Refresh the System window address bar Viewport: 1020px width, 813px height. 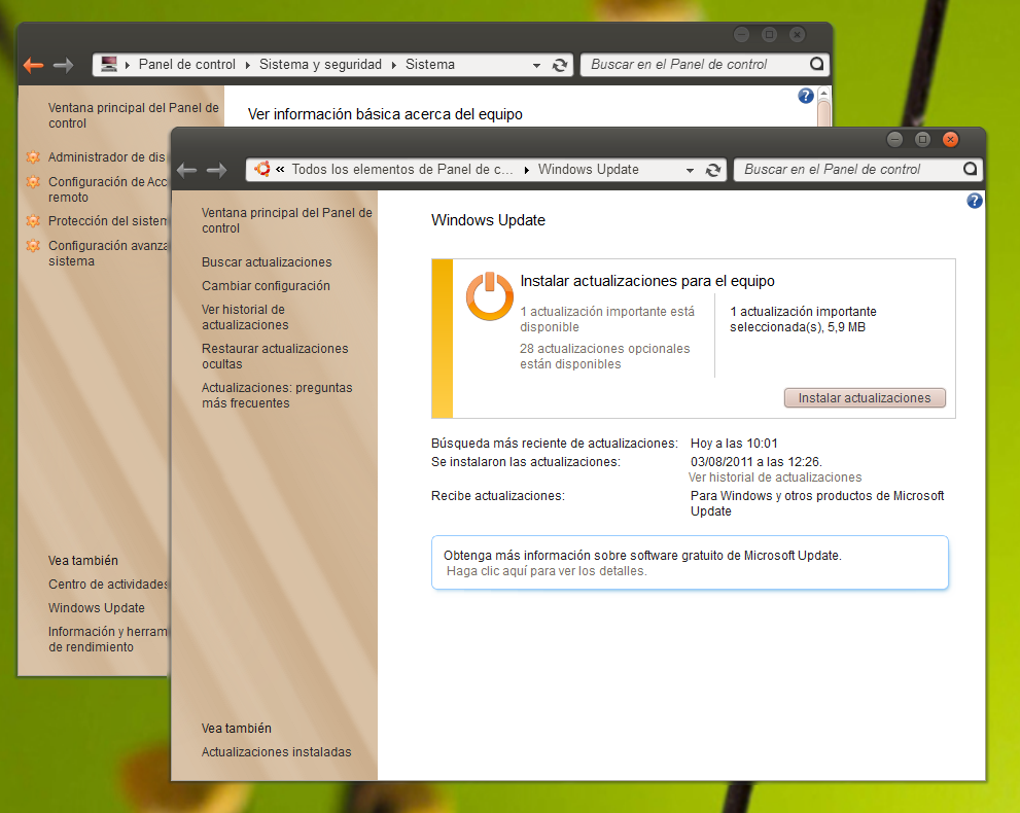559,65
